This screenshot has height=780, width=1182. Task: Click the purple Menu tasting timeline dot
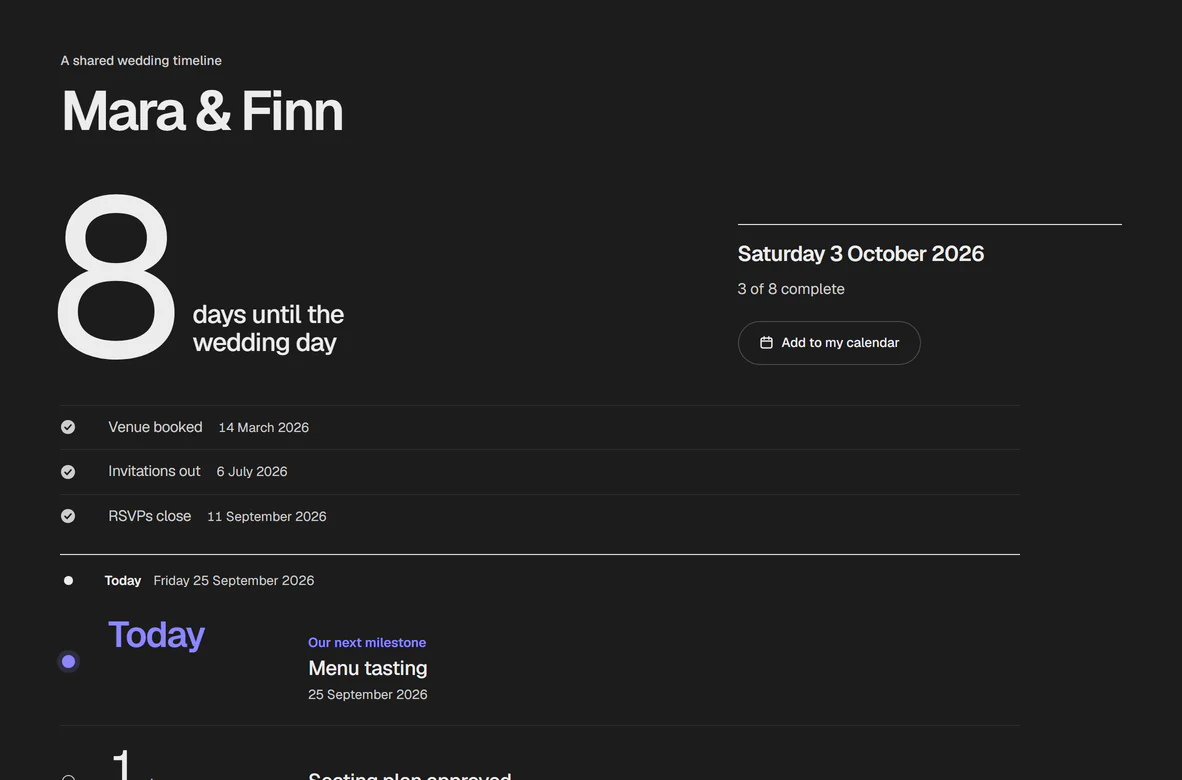(69, 662)
